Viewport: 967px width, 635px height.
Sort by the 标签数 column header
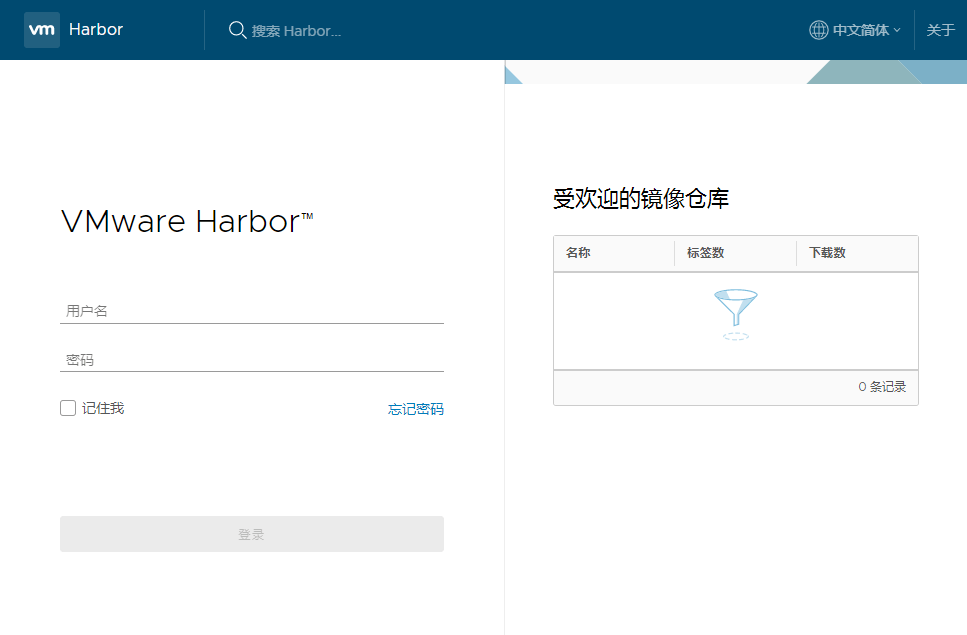click(706, 253)
